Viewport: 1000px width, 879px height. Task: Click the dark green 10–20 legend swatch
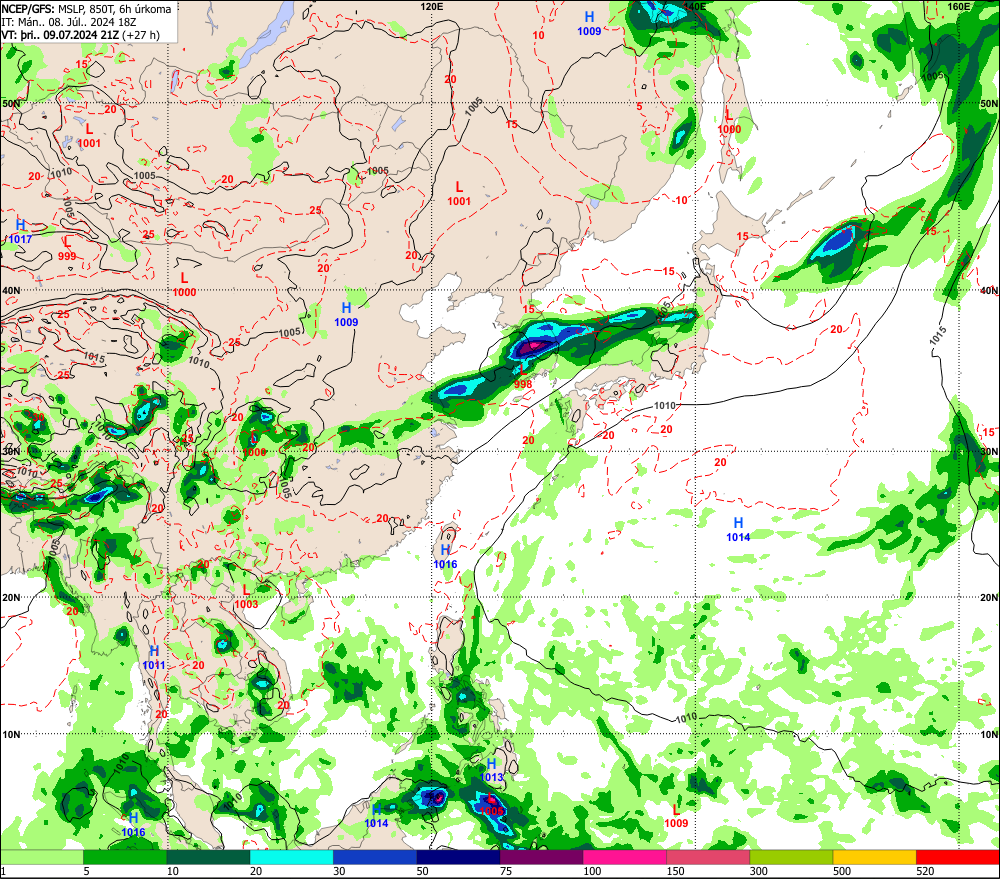(208, 857)
